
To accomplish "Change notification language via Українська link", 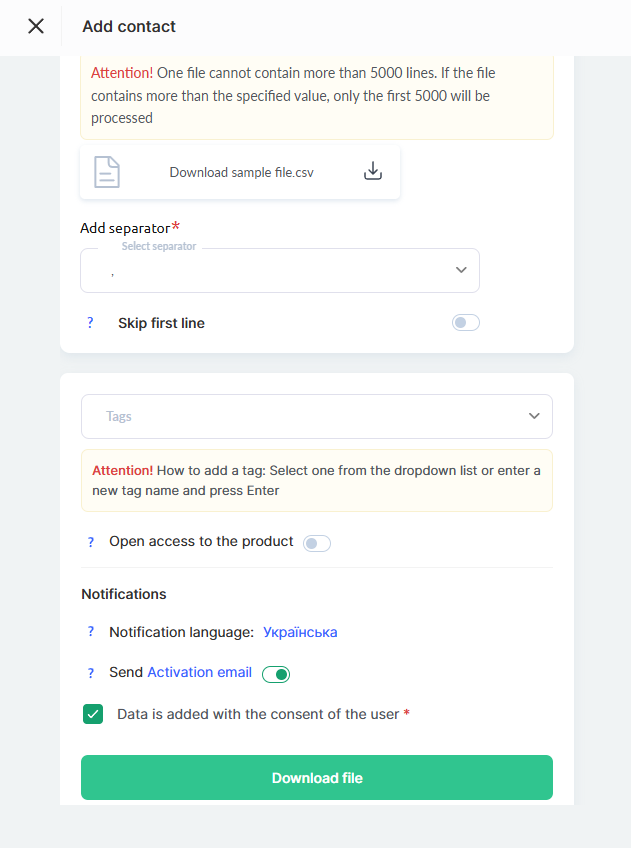I will (300, 632).
